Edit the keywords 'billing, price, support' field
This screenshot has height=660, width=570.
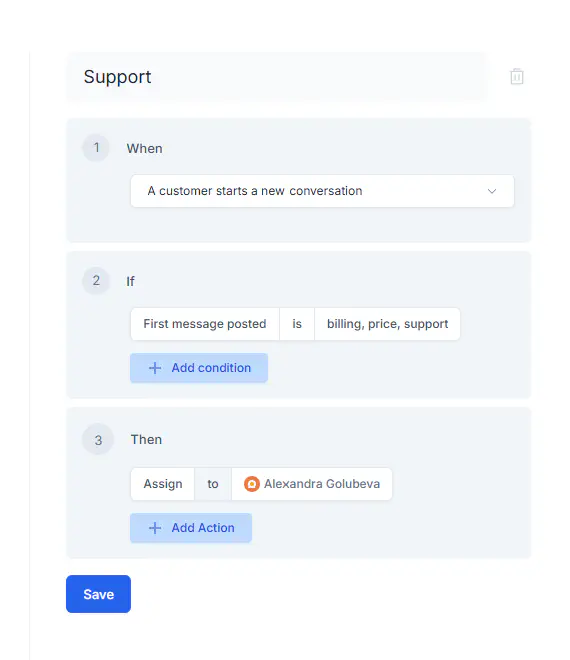[x=387, y=324]
